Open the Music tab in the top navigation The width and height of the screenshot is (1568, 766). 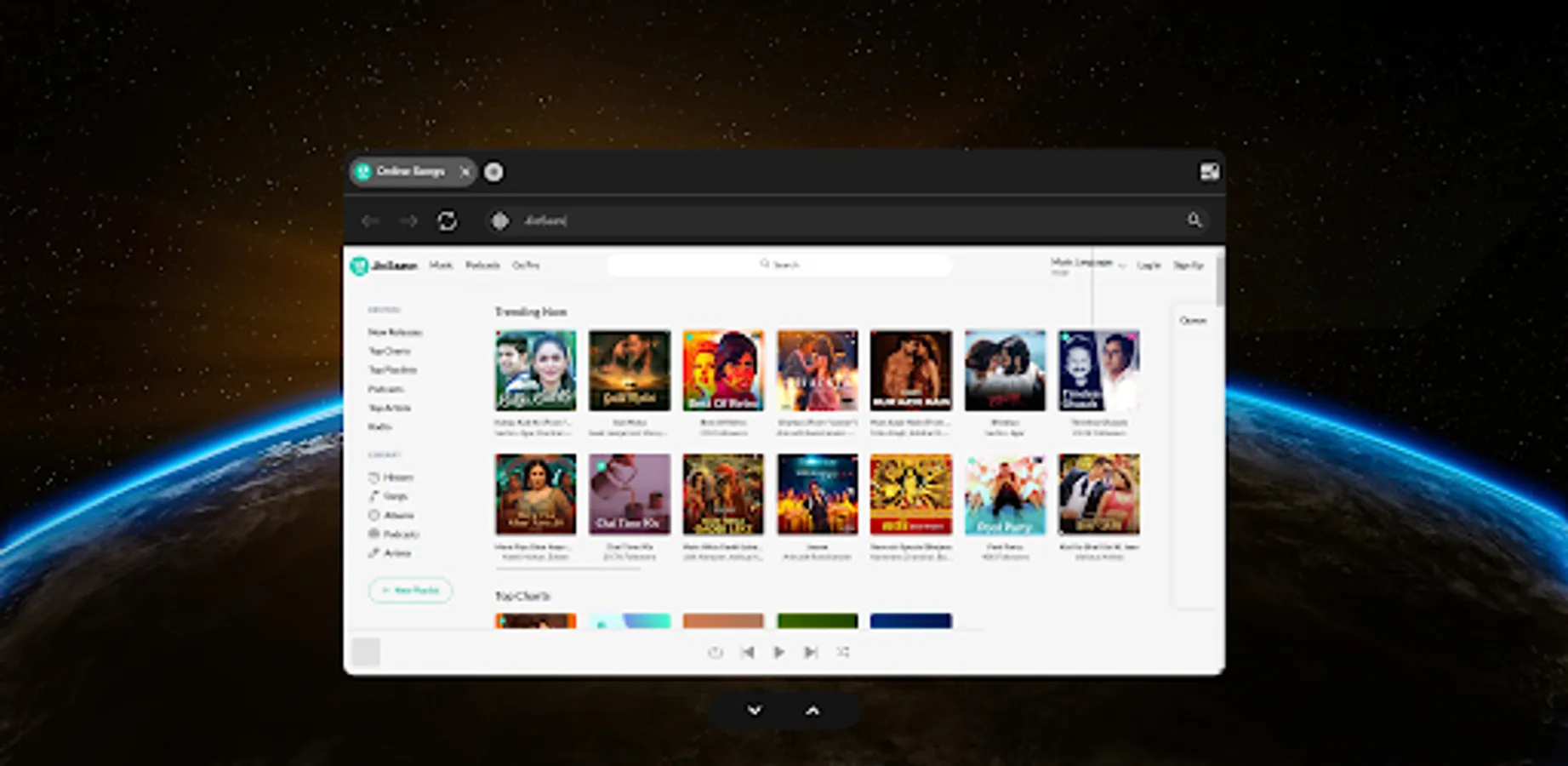441,266
